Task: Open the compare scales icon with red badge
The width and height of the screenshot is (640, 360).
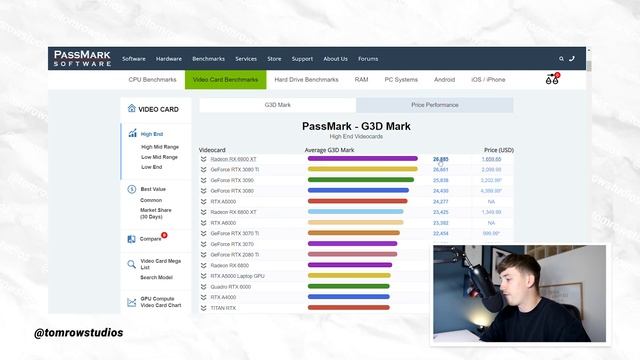Action: tap(552, 78)
